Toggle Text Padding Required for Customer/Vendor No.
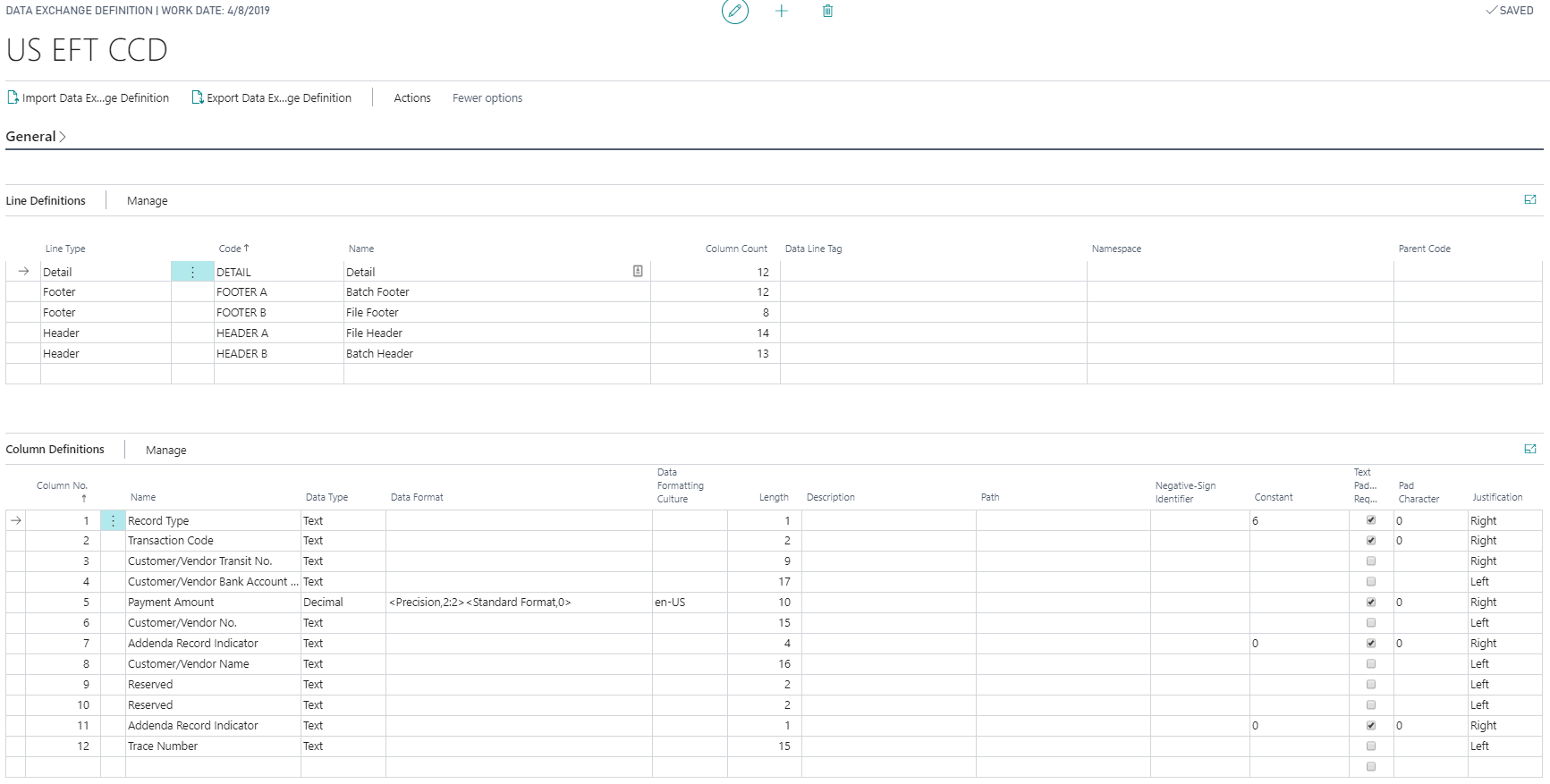The height and width of the screenshot is (784, 1550). point(1371,623)
